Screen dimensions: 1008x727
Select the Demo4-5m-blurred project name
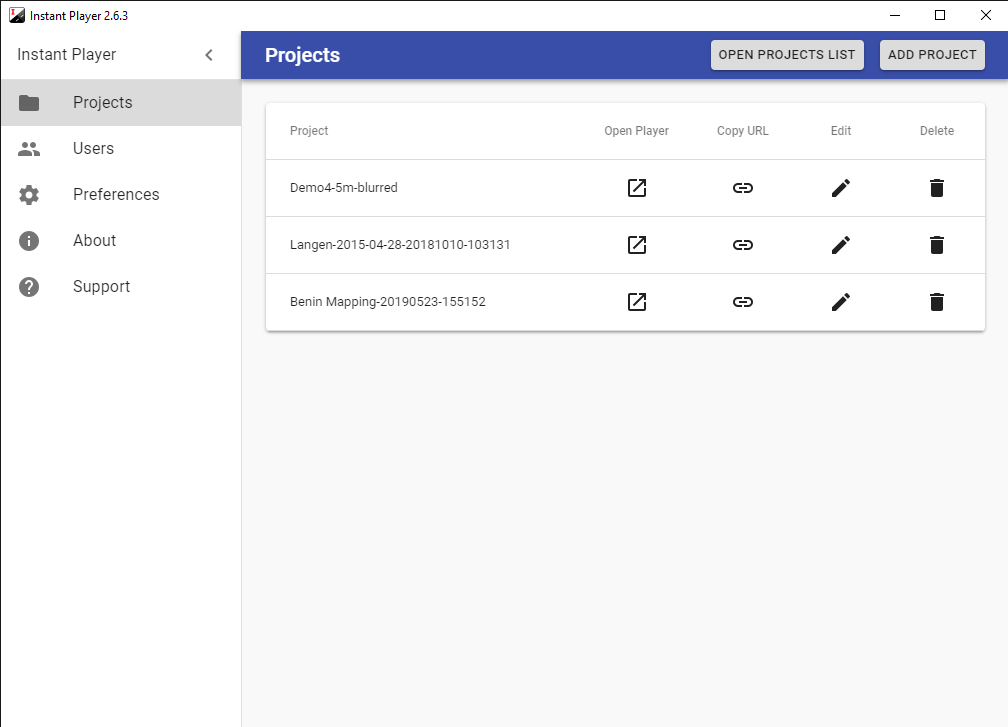point(343,188)
